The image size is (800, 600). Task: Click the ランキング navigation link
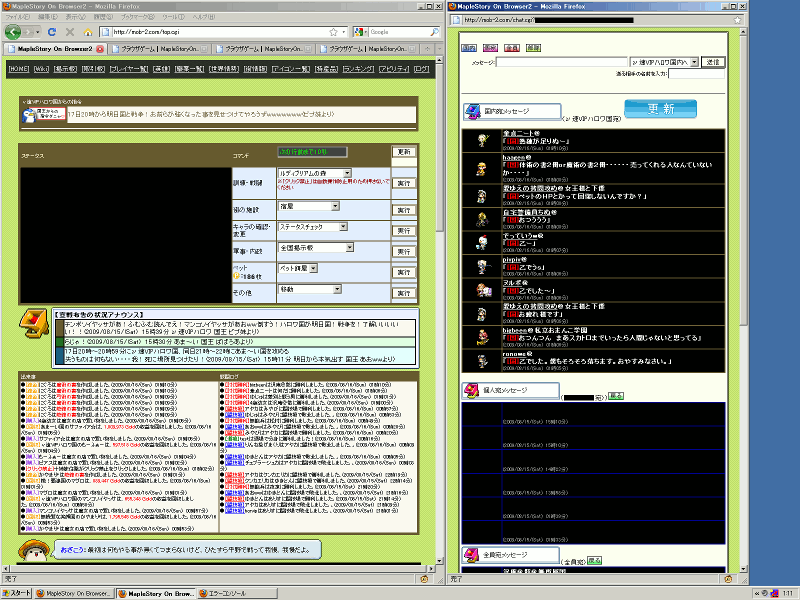click(x=359, y=68)
